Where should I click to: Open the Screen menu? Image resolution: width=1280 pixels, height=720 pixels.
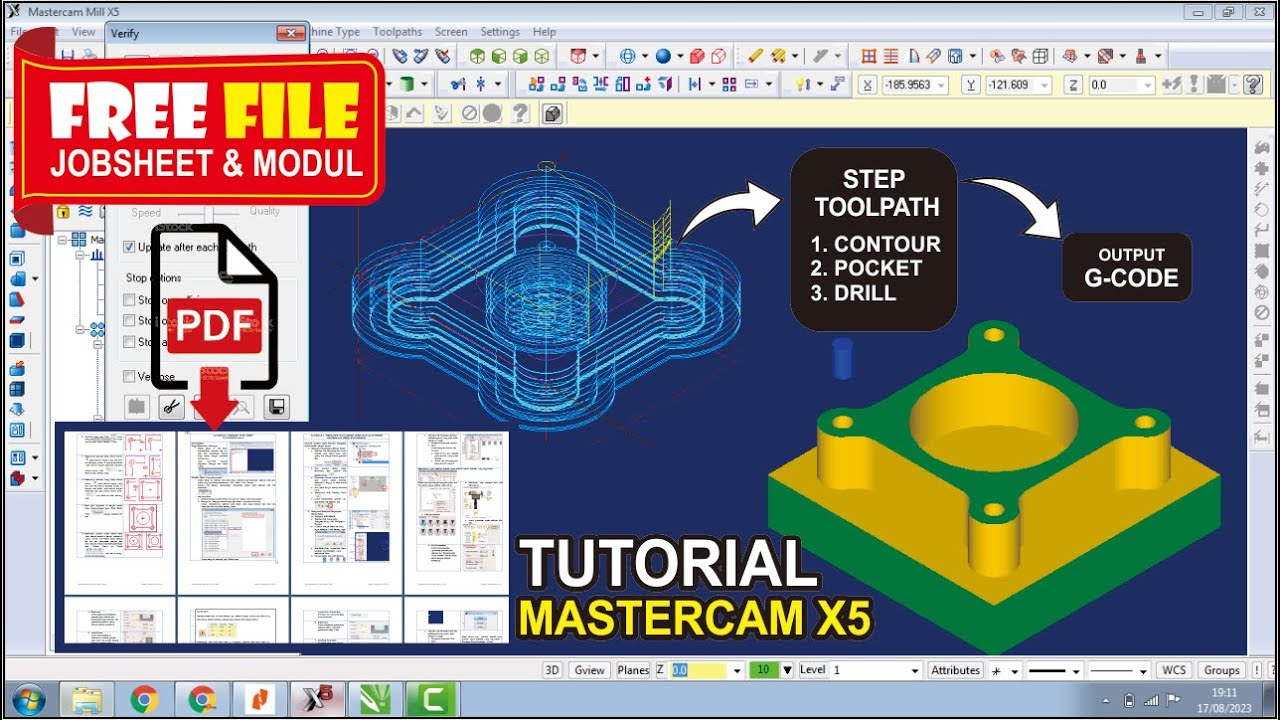click(x=450, y=32)
